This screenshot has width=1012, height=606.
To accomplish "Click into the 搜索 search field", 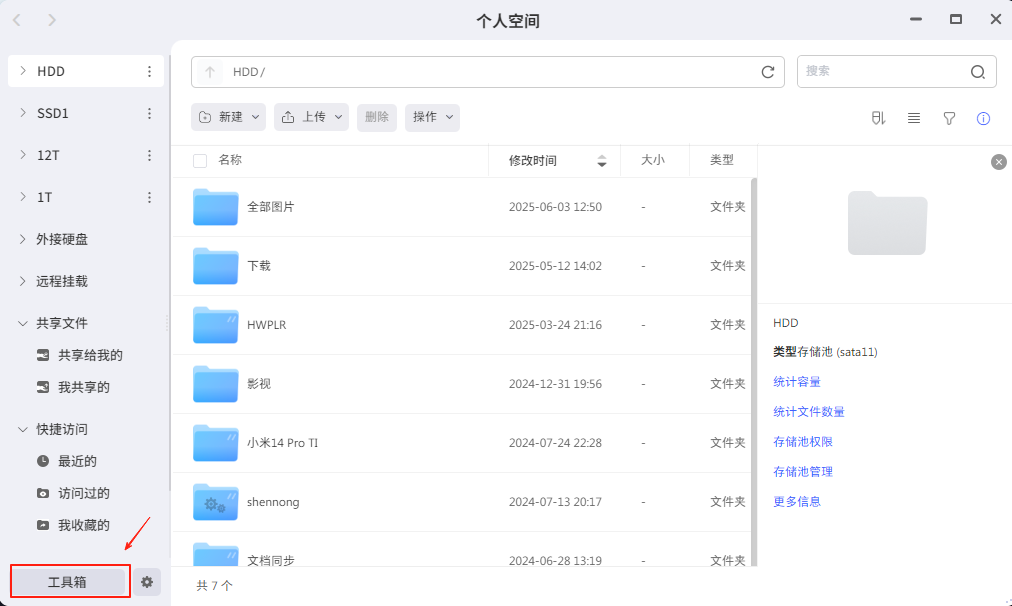I will coord(880,72).
